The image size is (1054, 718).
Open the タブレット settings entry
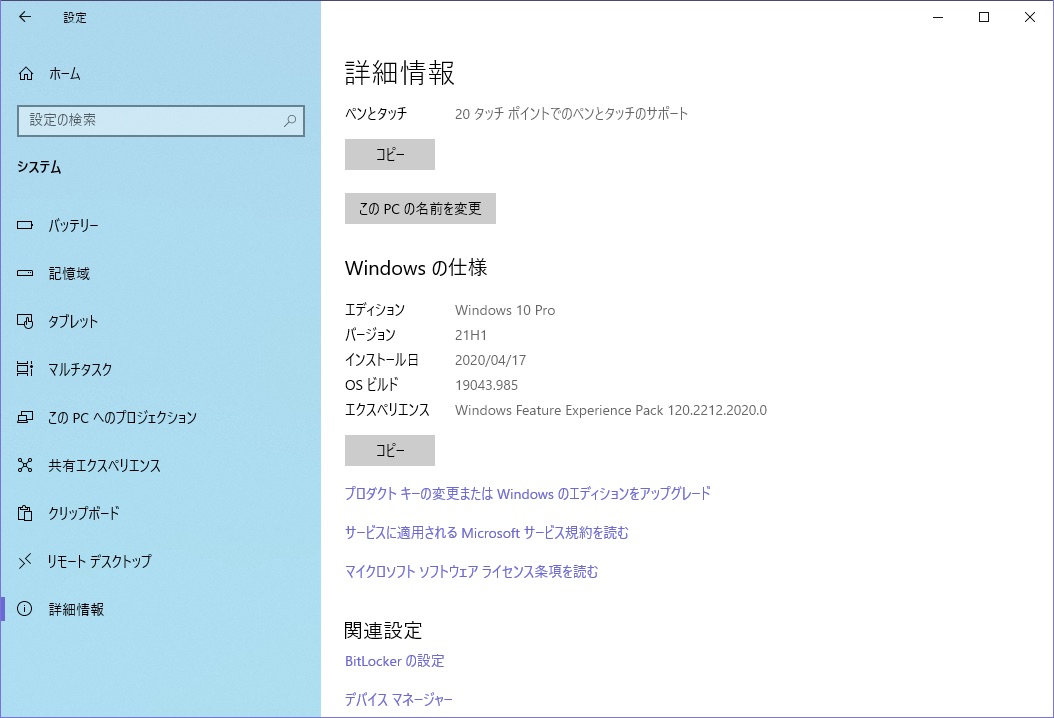[x=73, y=321]
